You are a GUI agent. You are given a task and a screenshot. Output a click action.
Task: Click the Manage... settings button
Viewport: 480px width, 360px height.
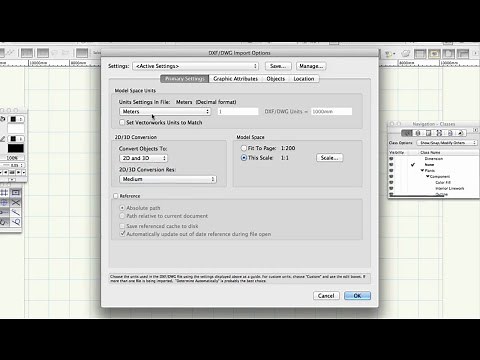311,66
